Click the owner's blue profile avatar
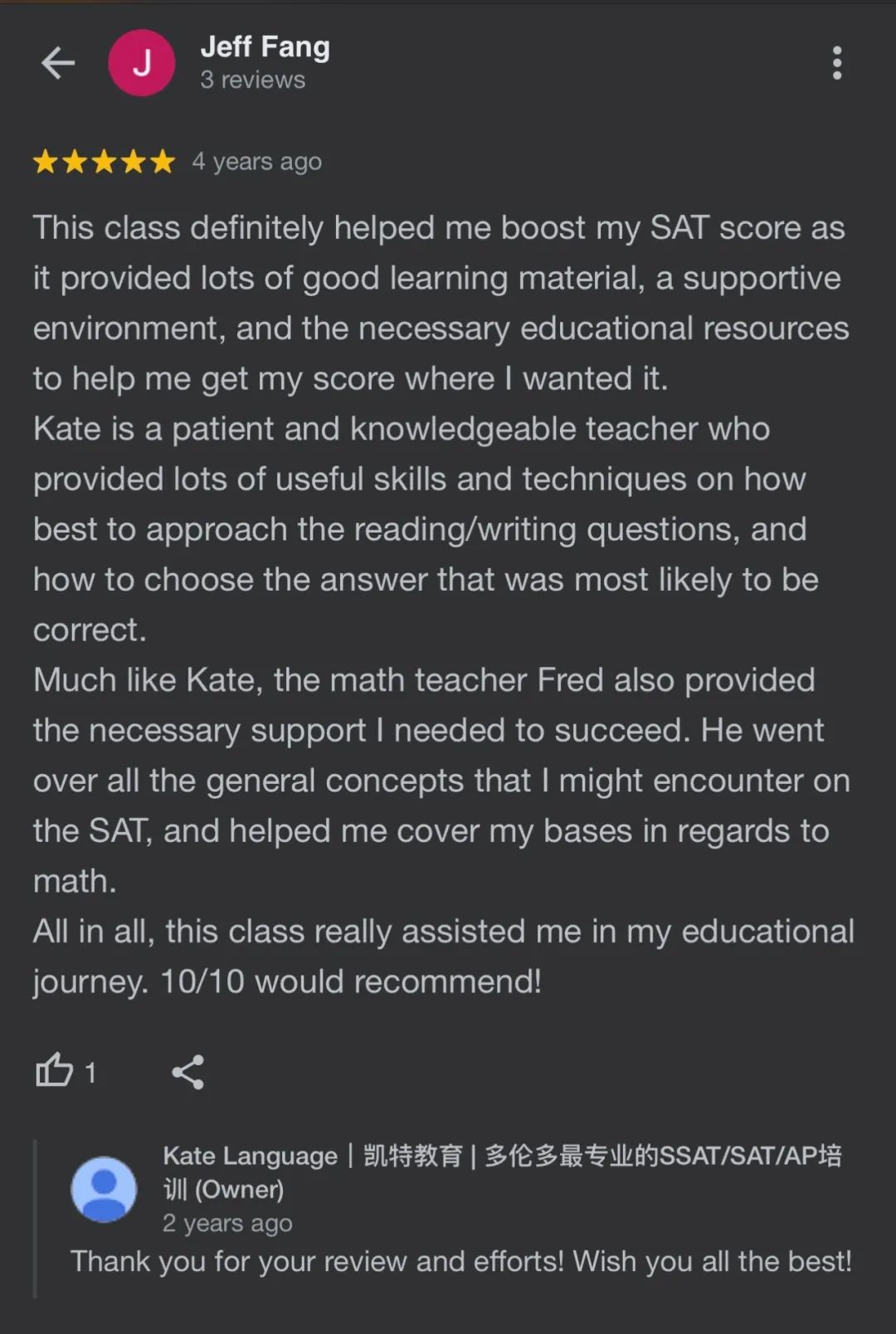 [104, 1189]
